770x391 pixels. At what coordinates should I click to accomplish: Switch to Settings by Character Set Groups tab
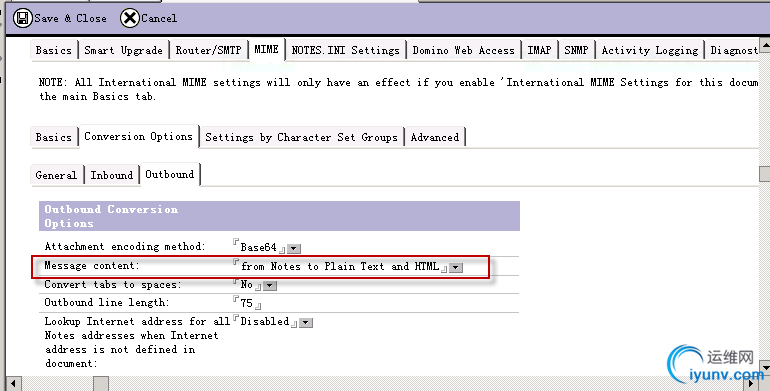tap(301, 137)
